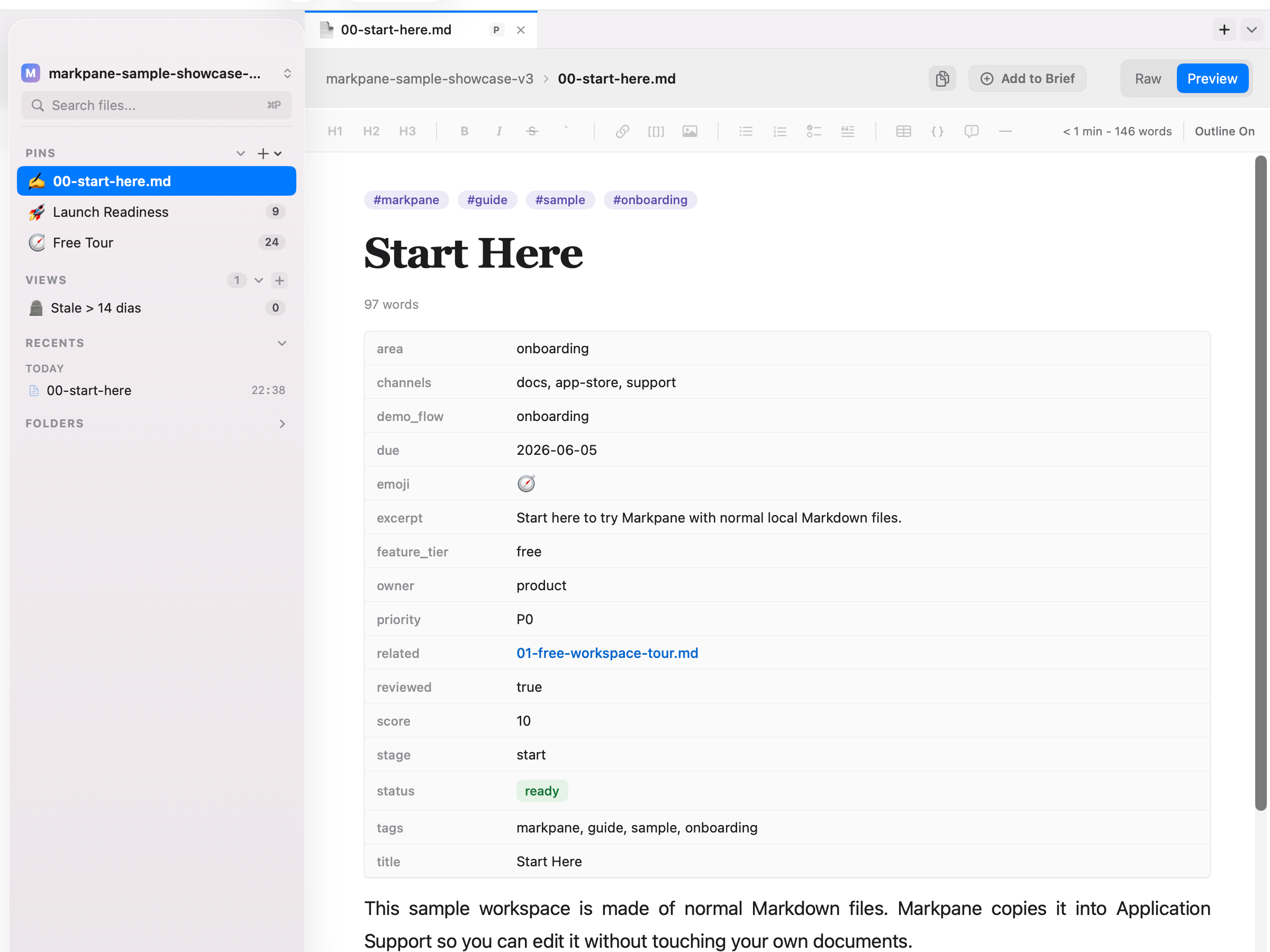This screenshot has width=1270, height=952.
Task: Toggle strikethrough formatting
Action: (x=532, y=131)
